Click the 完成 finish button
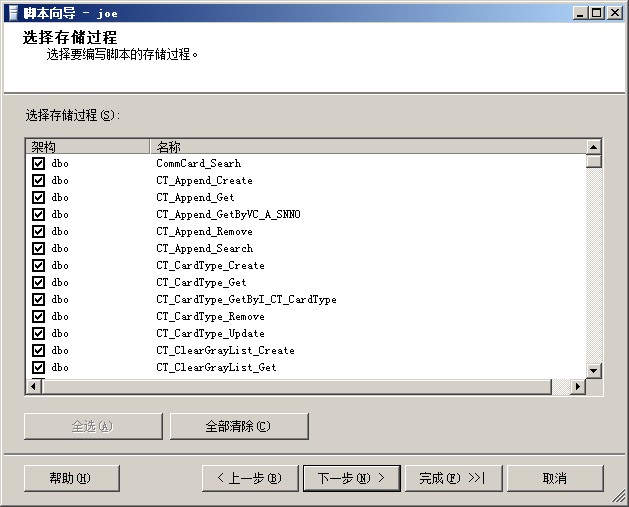This screenshot has width=629, height=507. coord(452,478)
